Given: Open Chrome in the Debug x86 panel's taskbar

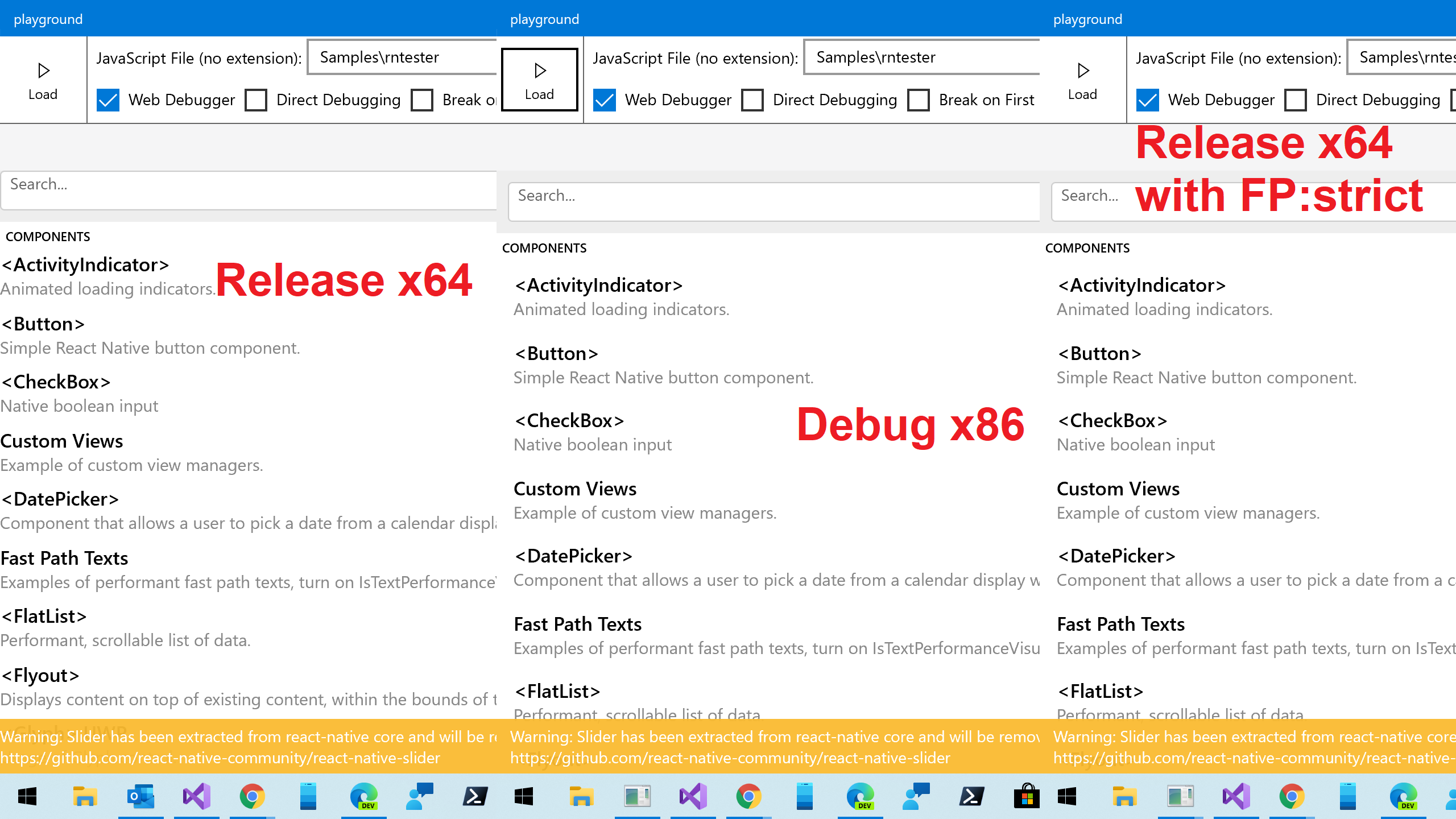Looking at the screenshot, I should pos(748,796).
